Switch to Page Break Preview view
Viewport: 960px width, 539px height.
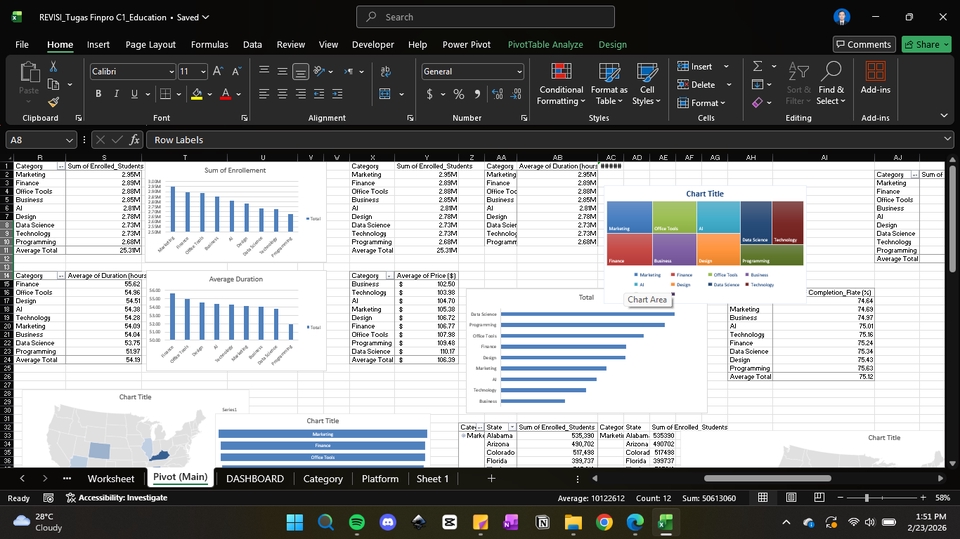[819, 497]
